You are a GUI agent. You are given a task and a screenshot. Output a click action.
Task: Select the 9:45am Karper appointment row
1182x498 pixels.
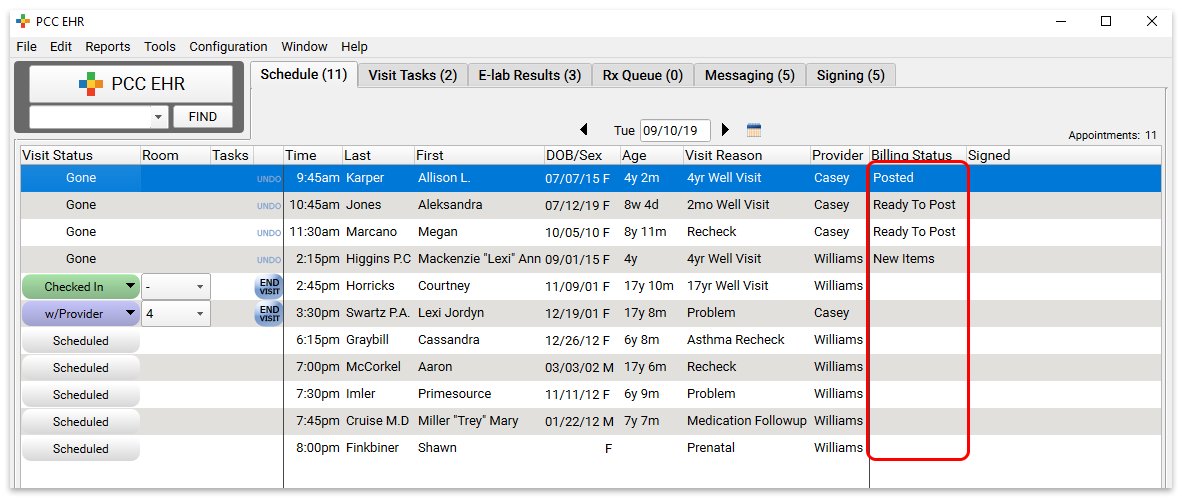coord(591,179)
